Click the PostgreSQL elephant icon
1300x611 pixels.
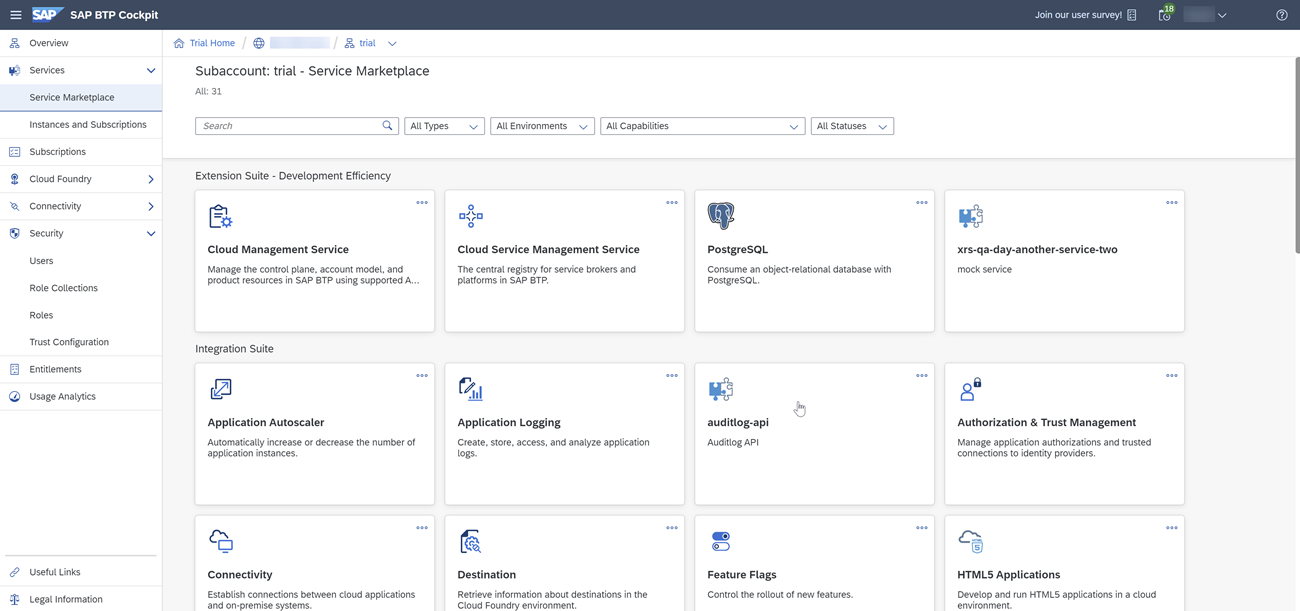click(720, 215)
